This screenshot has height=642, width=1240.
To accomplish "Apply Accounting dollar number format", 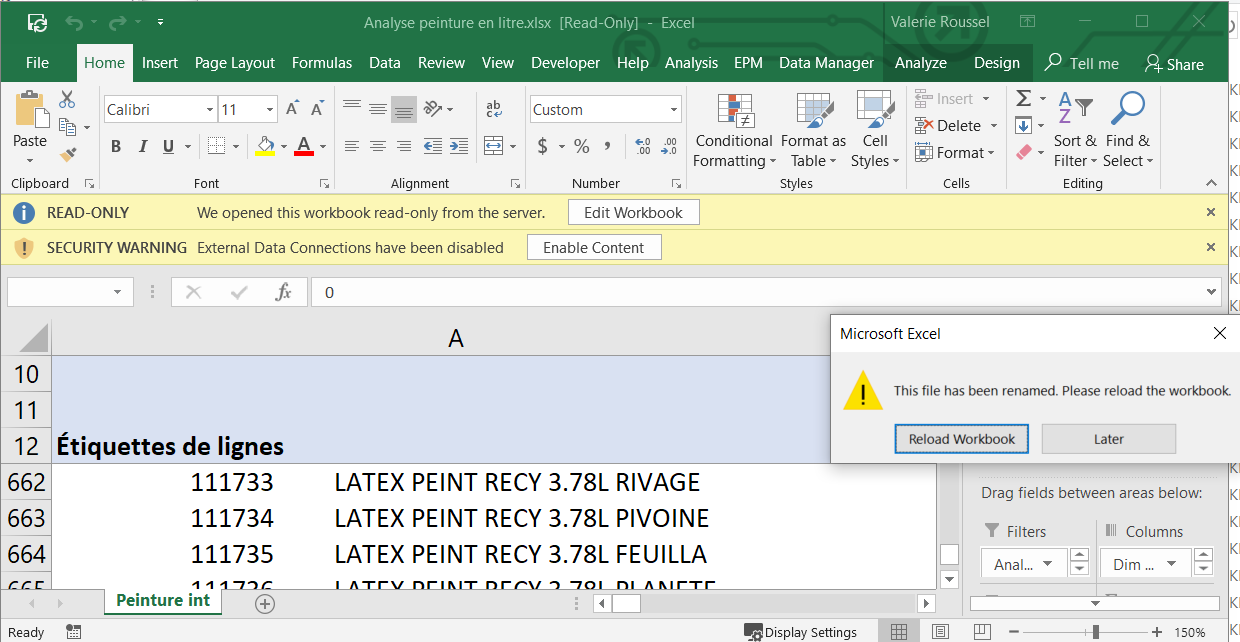I will 543,147.
